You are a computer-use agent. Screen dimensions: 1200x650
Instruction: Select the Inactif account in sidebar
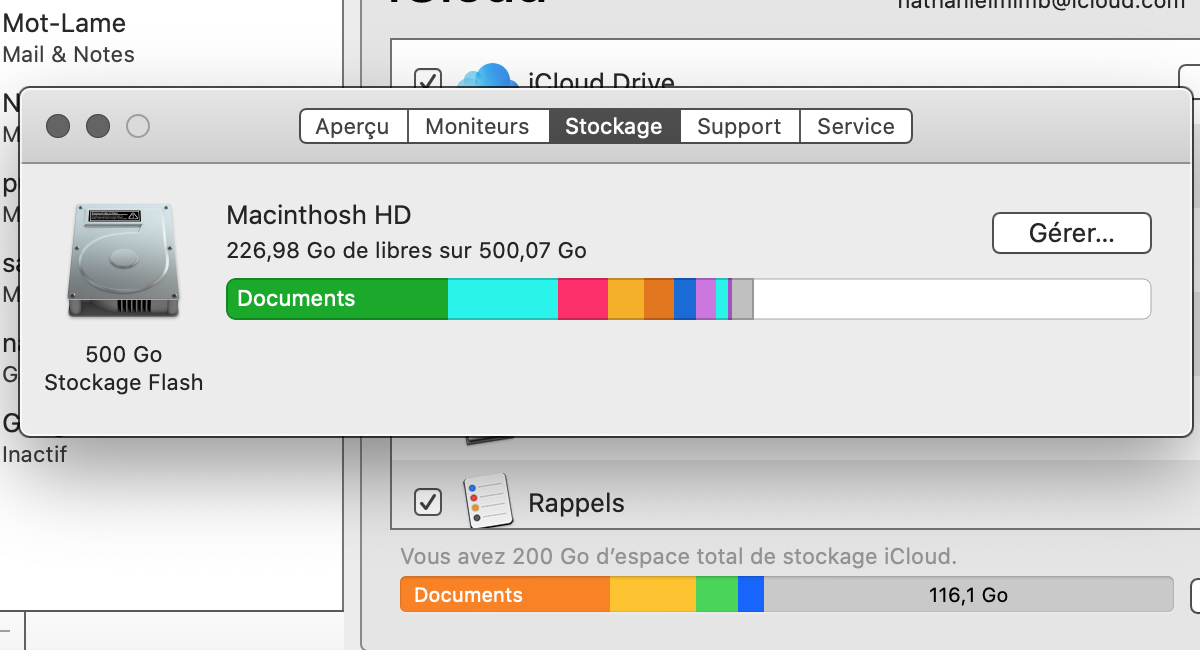34,440
